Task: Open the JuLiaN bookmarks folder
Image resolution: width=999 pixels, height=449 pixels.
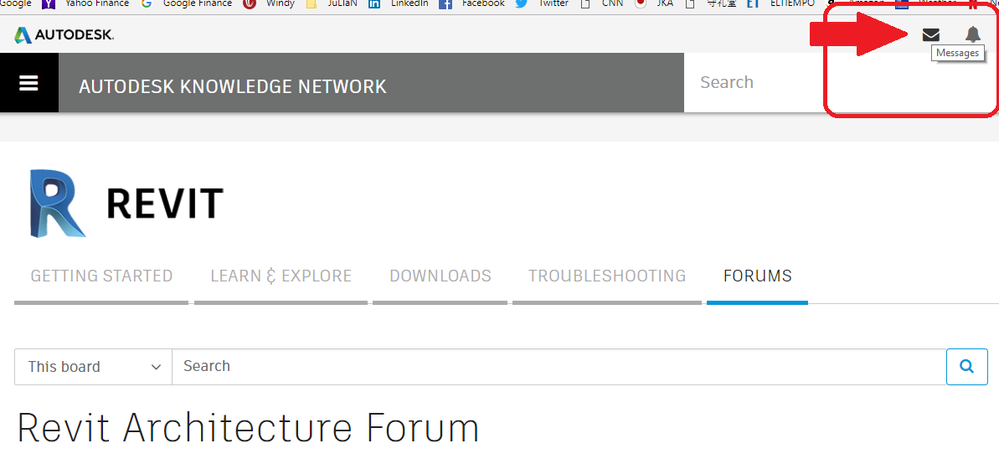Action: pos(331,3)
